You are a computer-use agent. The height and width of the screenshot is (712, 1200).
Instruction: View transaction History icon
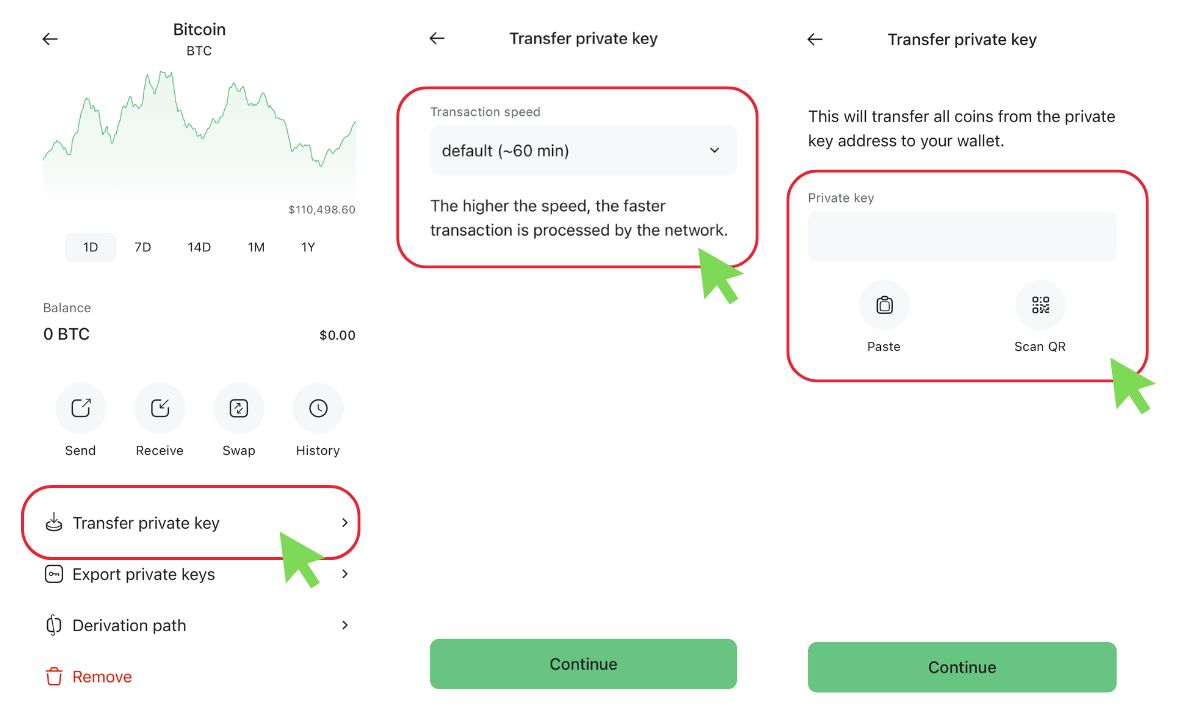(317, 408)
